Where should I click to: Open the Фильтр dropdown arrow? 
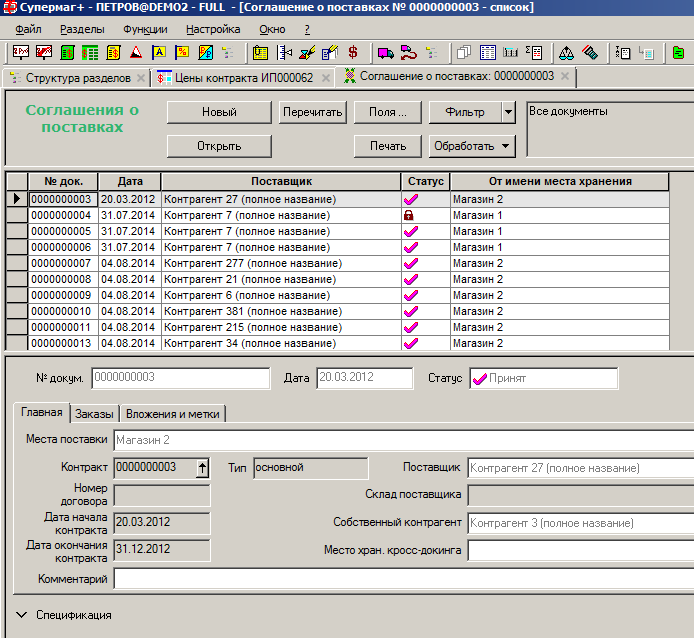pyautogui.click(x=509, y=112)
